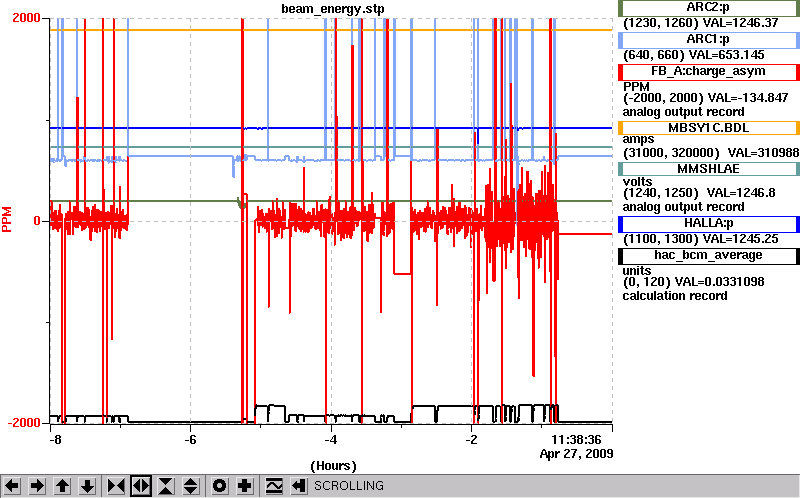
Task: Click the 'units' label under hac_bcm_average
Action: click(x=637, y=270)
